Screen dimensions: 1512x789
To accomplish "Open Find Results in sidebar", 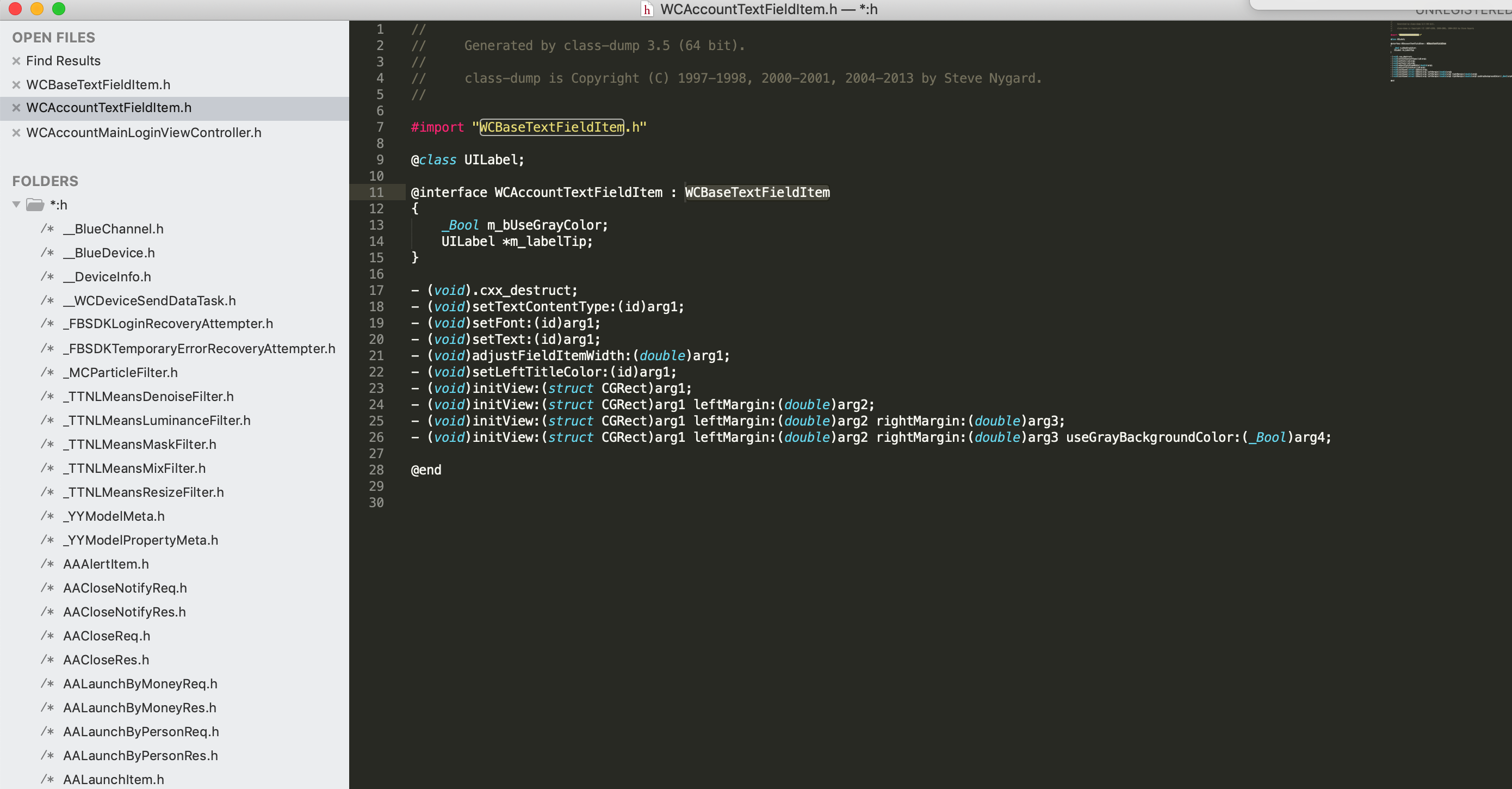I will (x=64, y=61).
